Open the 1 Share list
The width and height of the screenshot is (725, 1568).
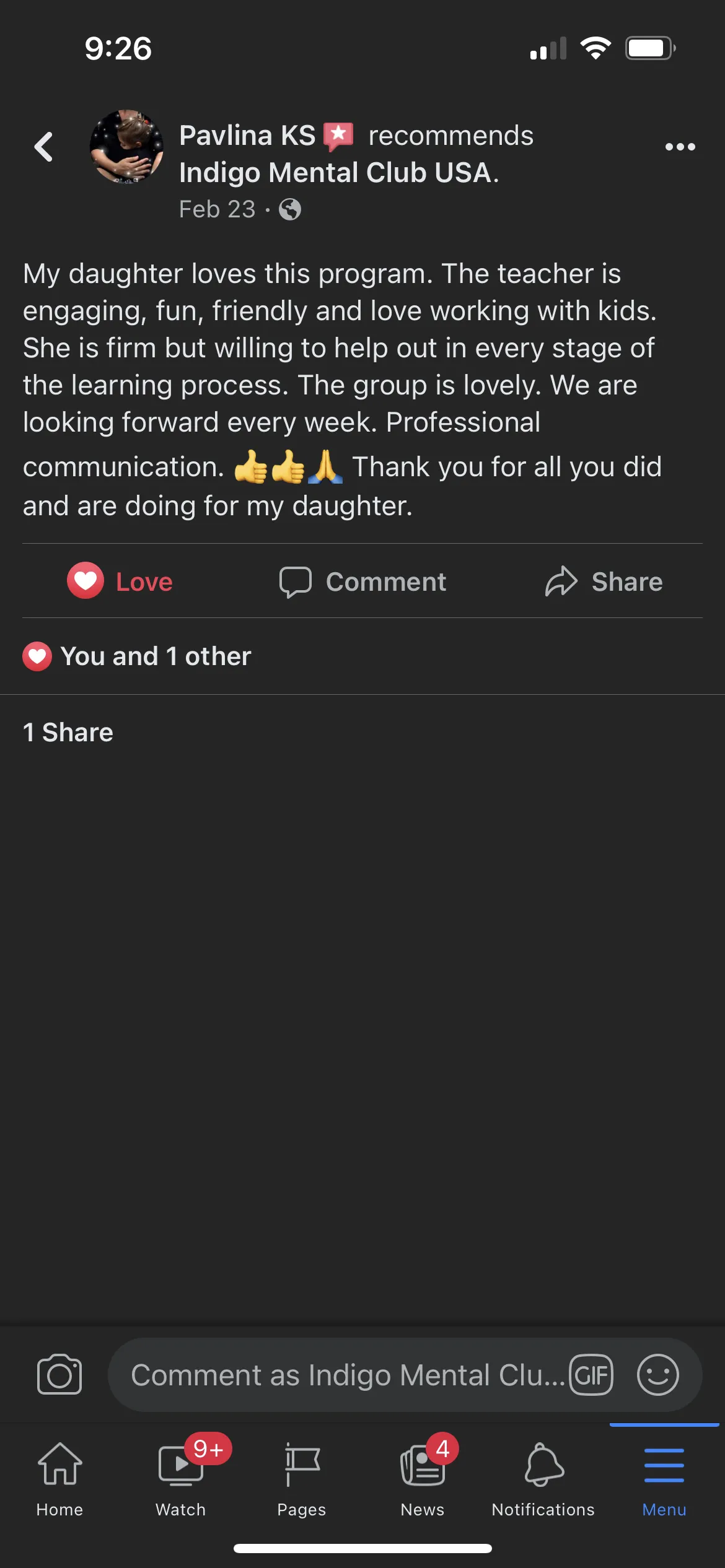[68, 733]
